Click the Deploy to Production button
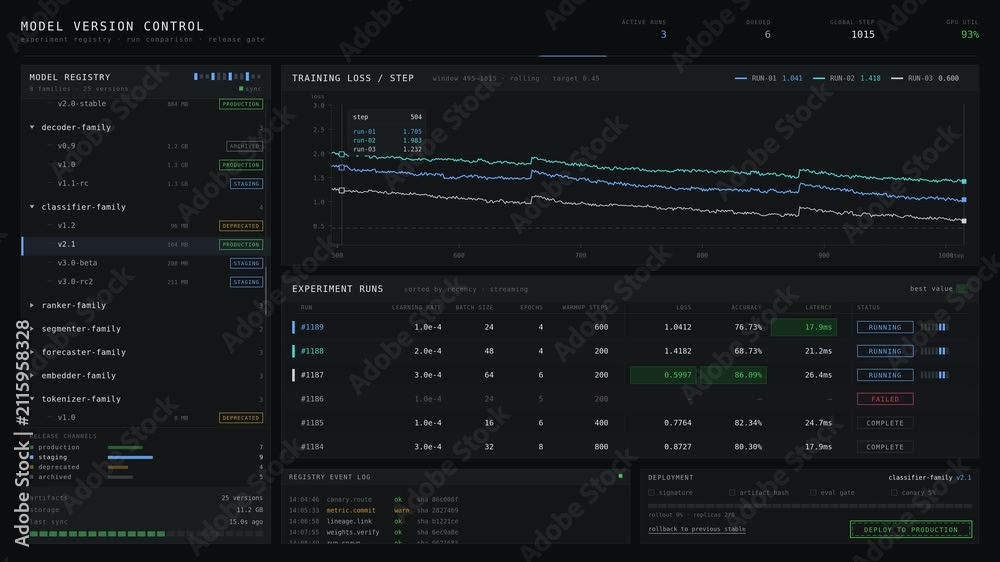1000x562 pixels. (911, 529)
